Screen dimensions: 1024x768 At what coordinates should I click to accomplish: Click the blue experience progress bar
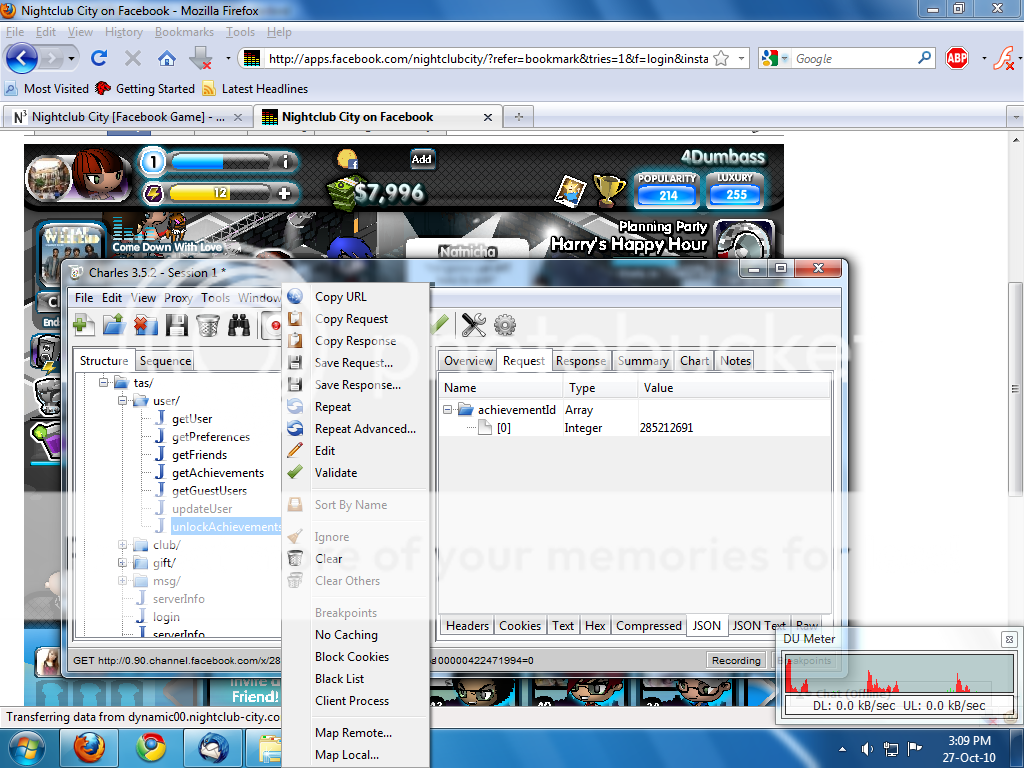click(x=219, y=161)
